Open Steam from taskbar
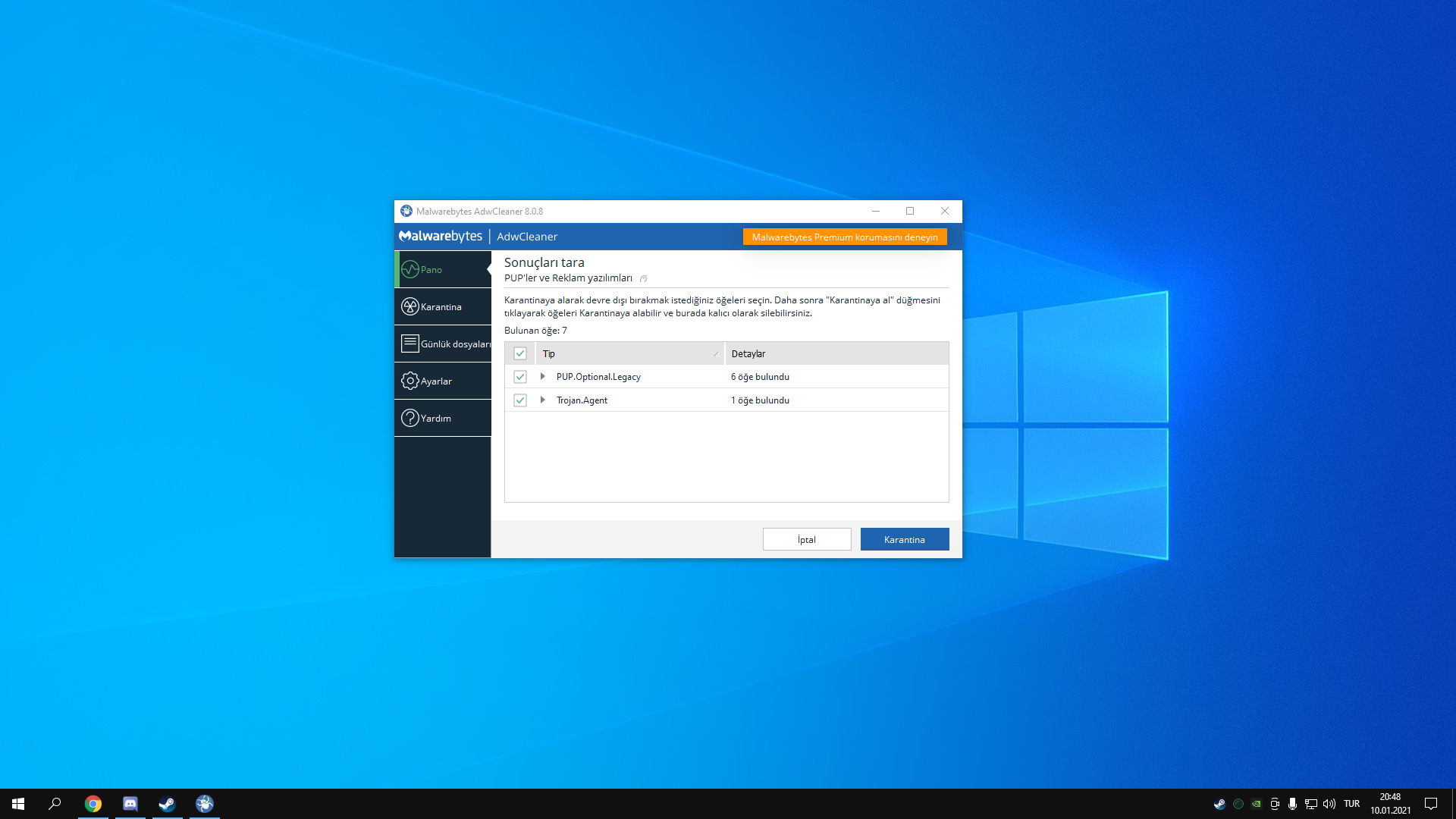 [x=168, y=804]
